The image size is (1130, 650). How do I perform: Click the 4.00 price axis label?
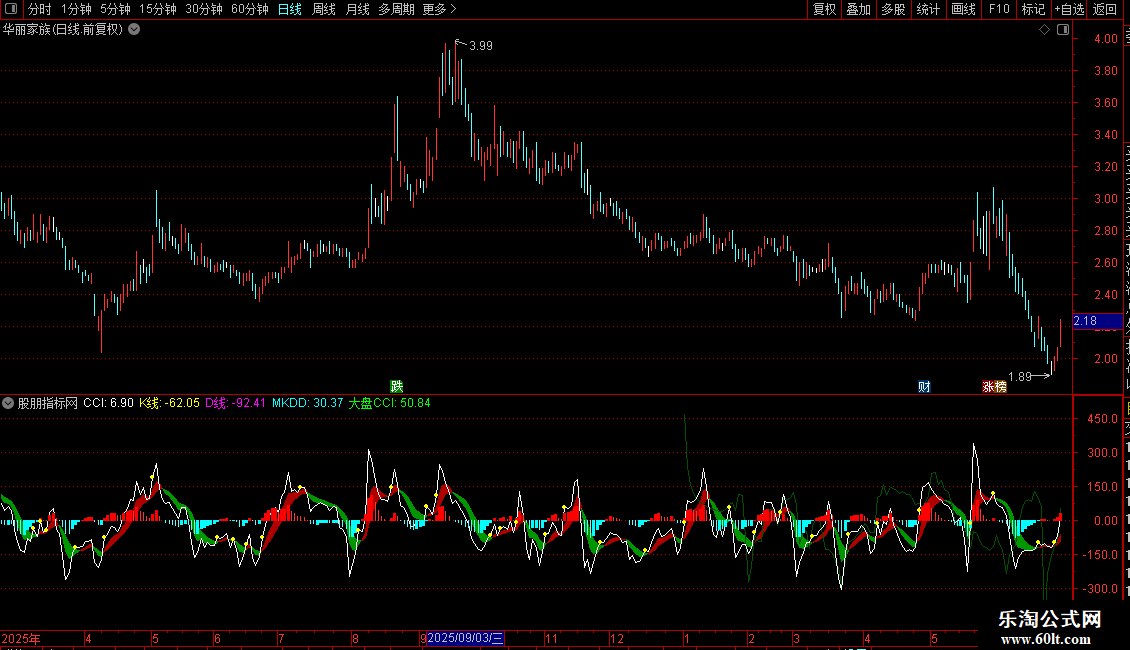(1106, 39)
